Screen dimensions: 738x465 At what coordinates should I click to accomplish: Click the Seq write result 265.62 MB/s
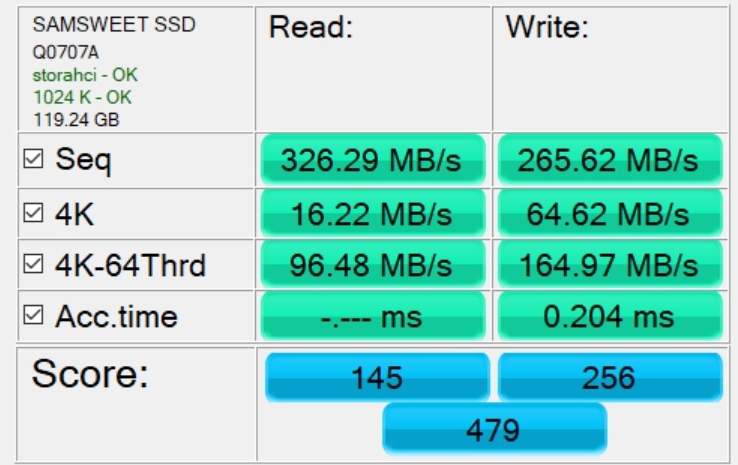tap(610, 160)
